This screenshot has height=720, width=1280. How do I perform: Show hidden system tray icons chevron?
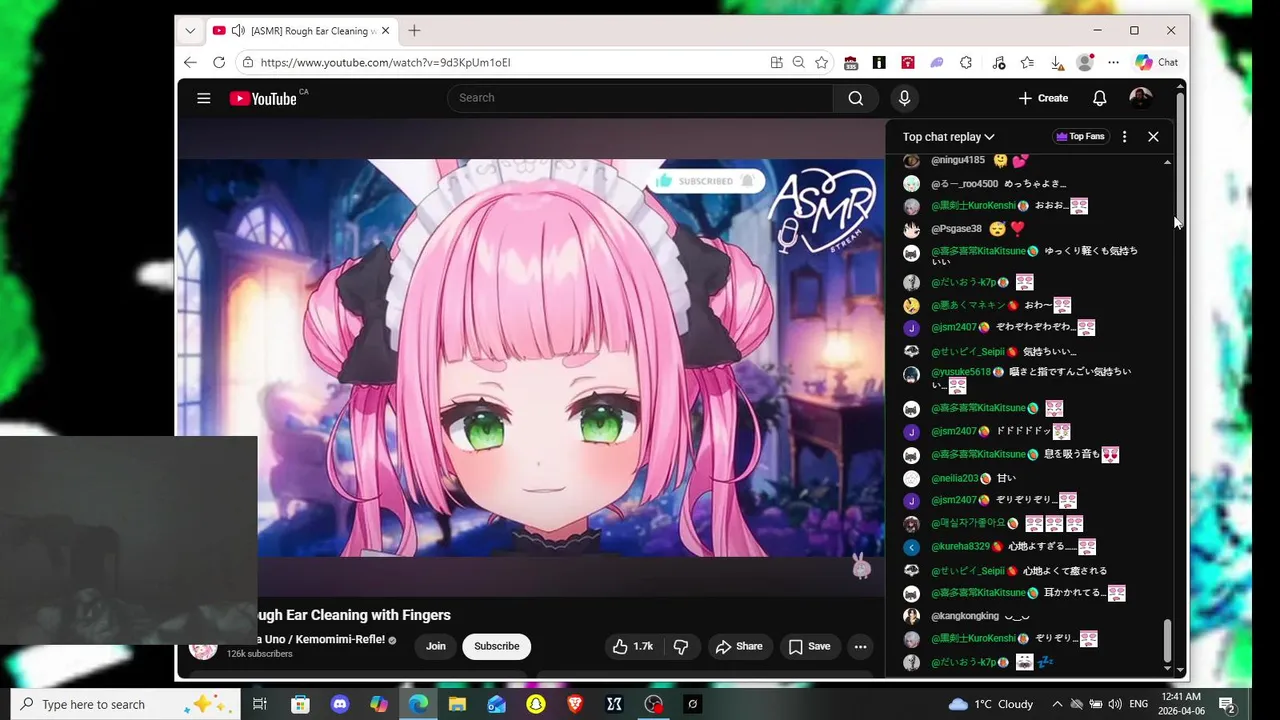coord(1057,704)
